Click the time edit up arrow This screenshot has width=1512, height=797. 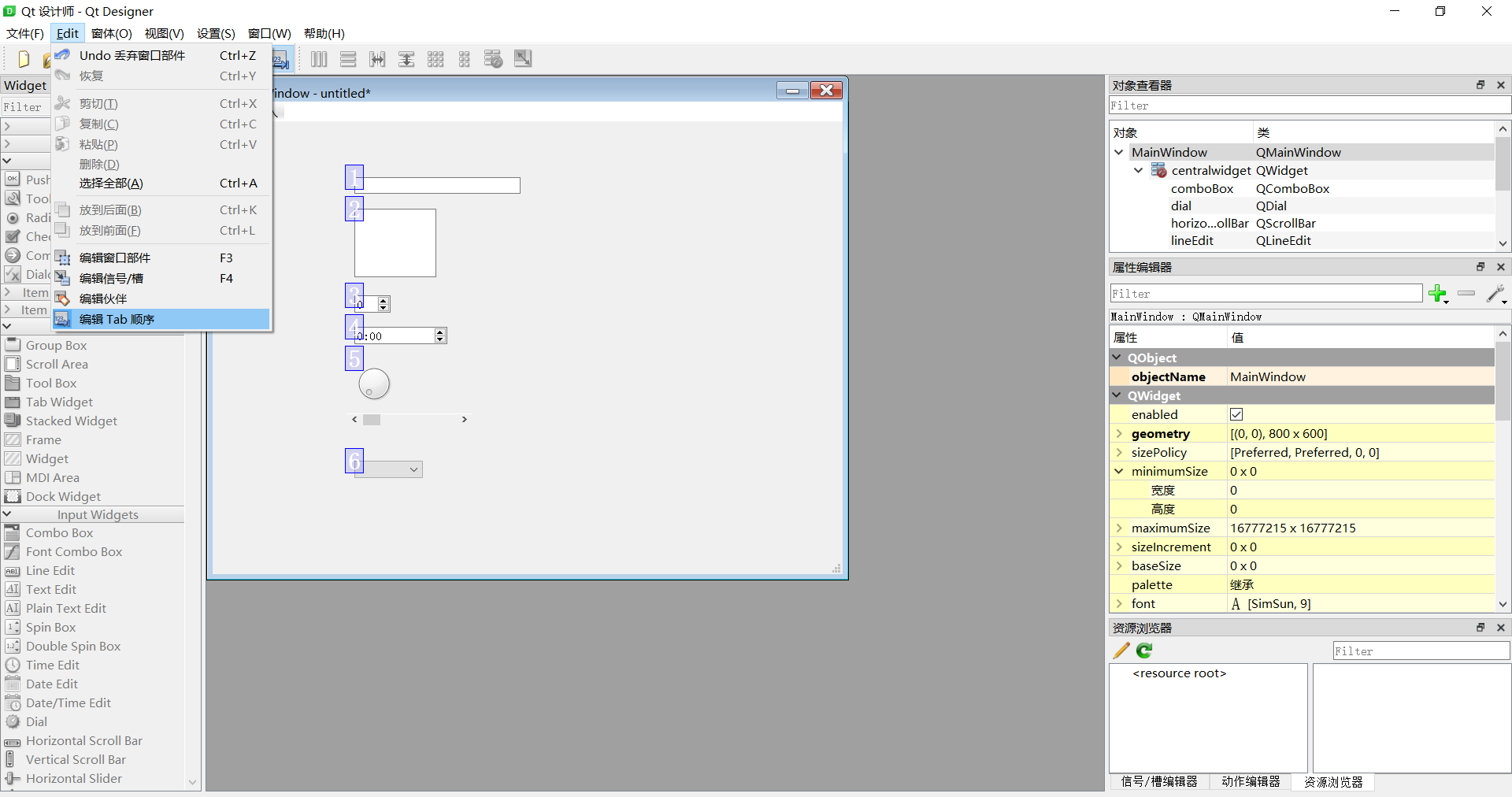[x=440, y=332]
